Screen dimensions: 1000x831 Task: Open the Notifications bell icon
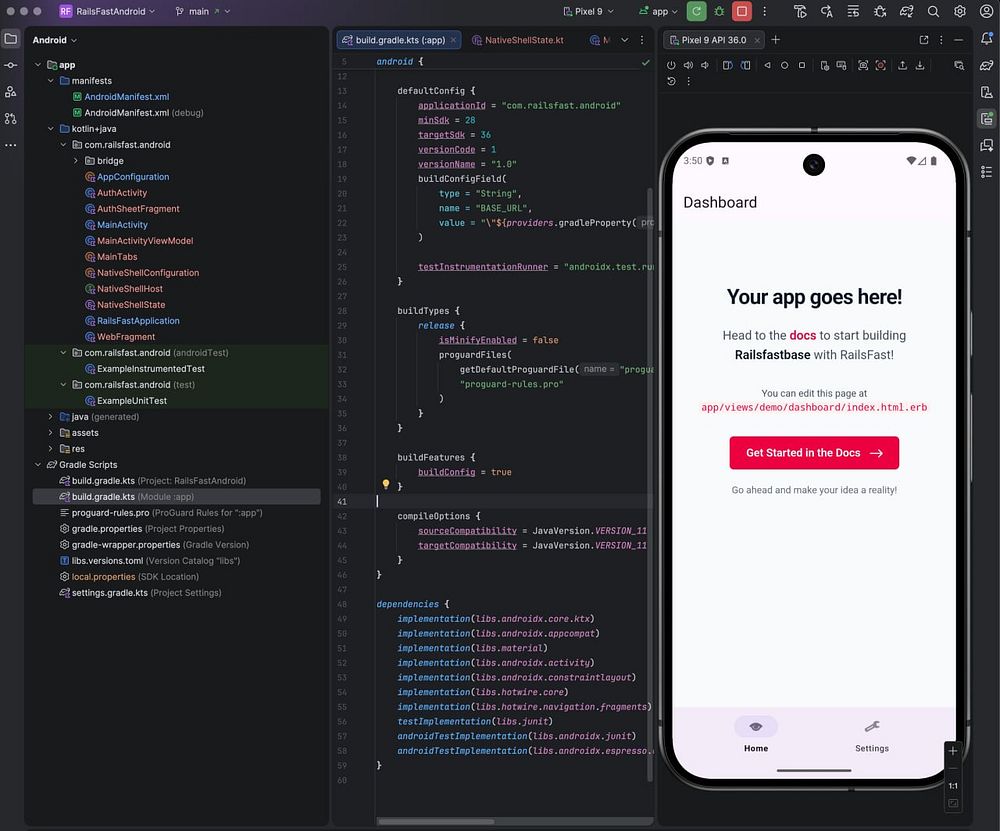[x=987, y=38]
